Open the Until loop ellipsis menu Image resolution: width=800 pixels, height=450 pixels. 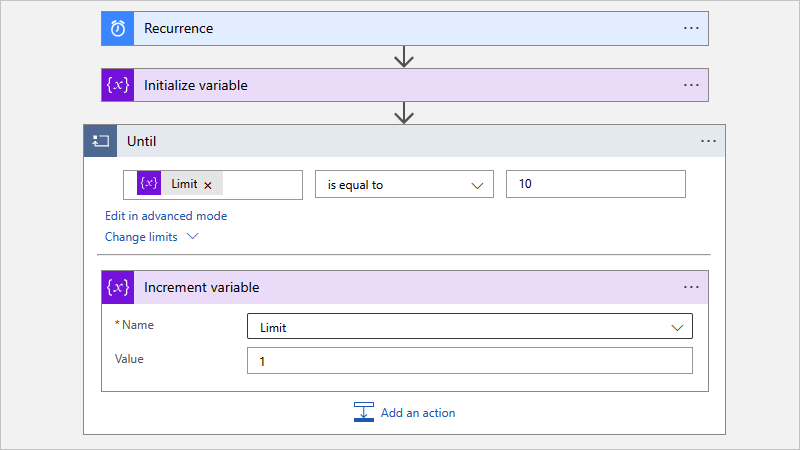coord(708,141)
